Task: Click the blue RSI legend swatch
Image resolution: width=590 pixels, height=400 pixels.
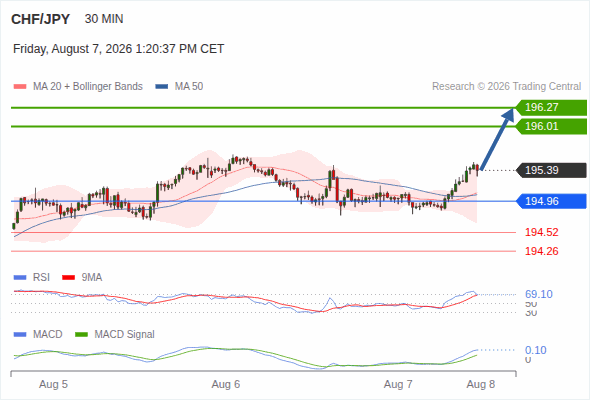Action: 20,278
